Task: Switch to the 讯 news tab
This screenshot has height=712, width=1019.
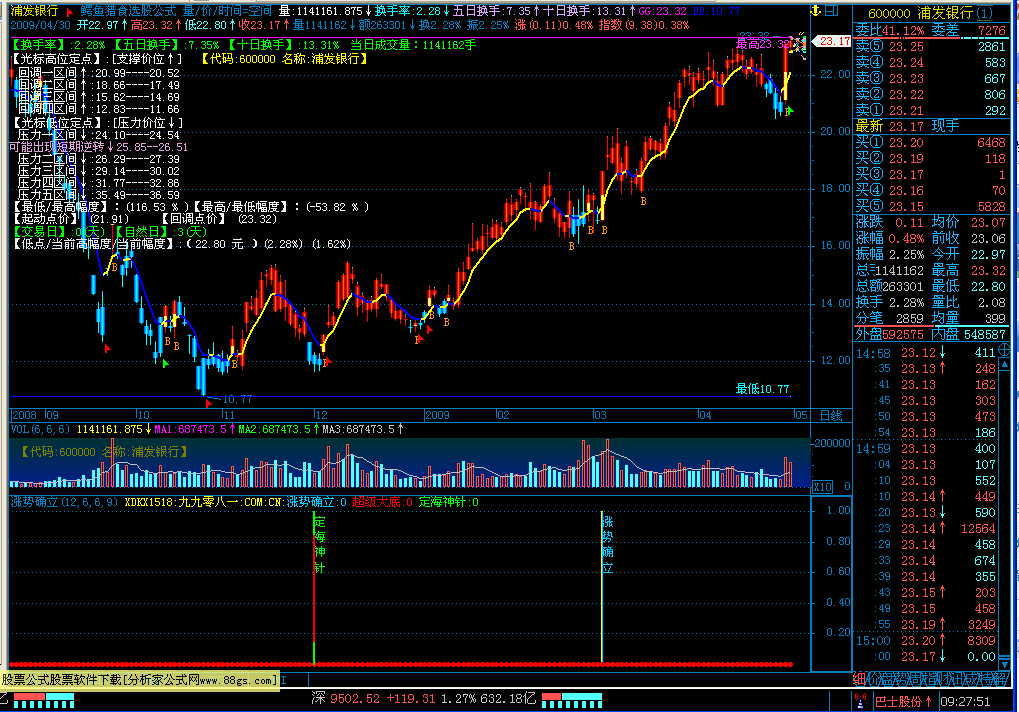Action: click(x=960, y=680)
